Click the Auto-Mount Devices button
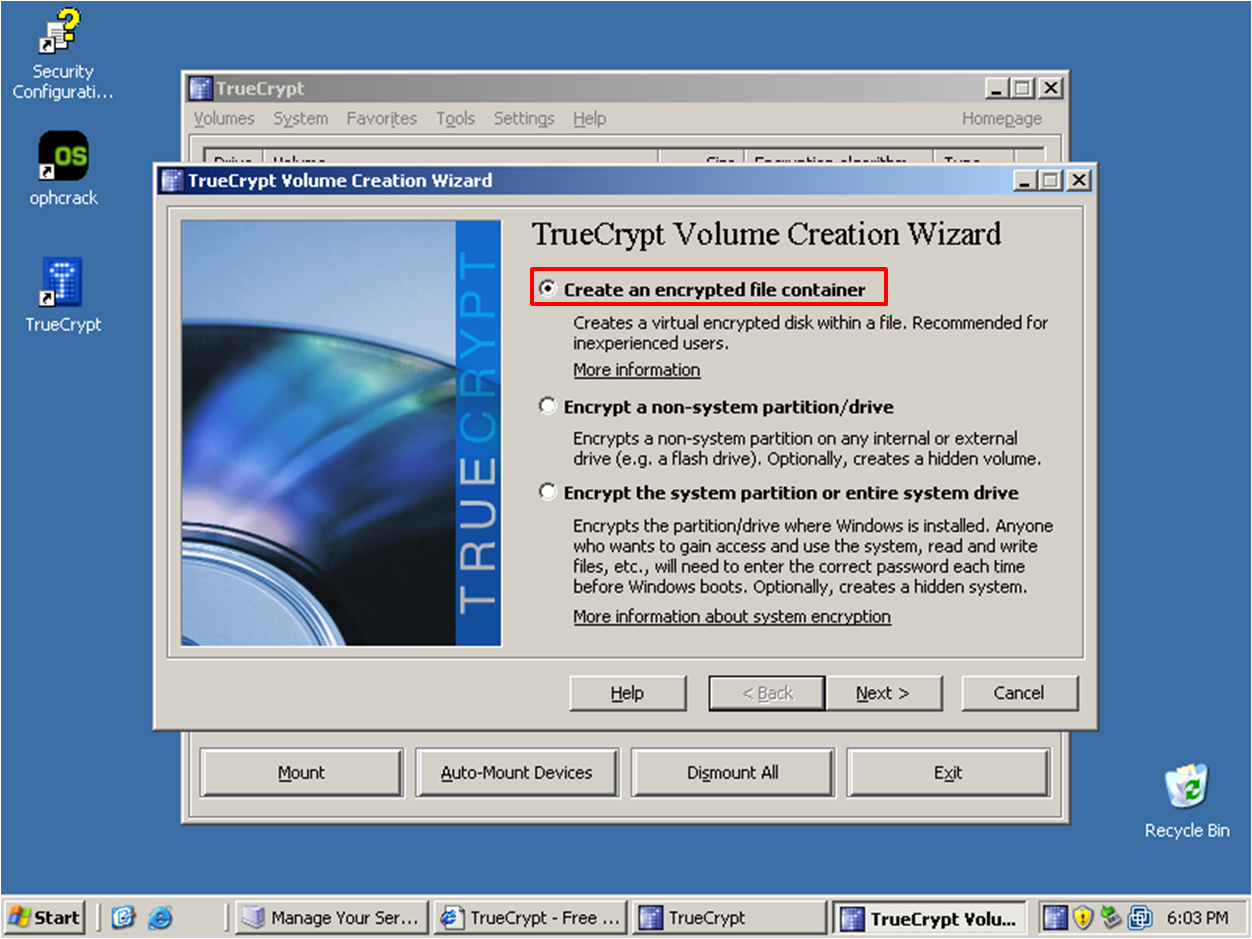The height and width of the screenshot is (939, 1252). [517, 773]
